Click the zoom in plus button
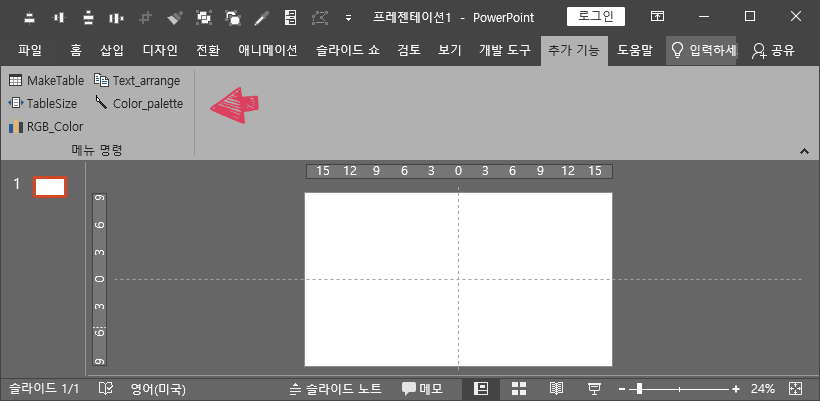This screenshot has height=401, width=820. point(736,389)
